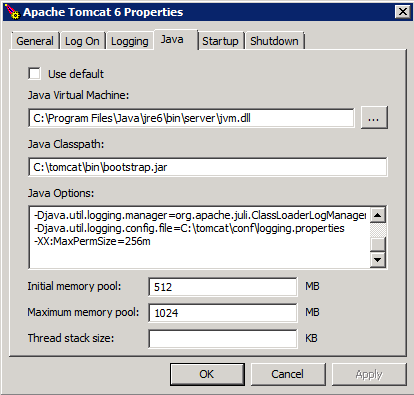Go to the Startup tab
Screen dimensions: 414x395
(220, 41)
